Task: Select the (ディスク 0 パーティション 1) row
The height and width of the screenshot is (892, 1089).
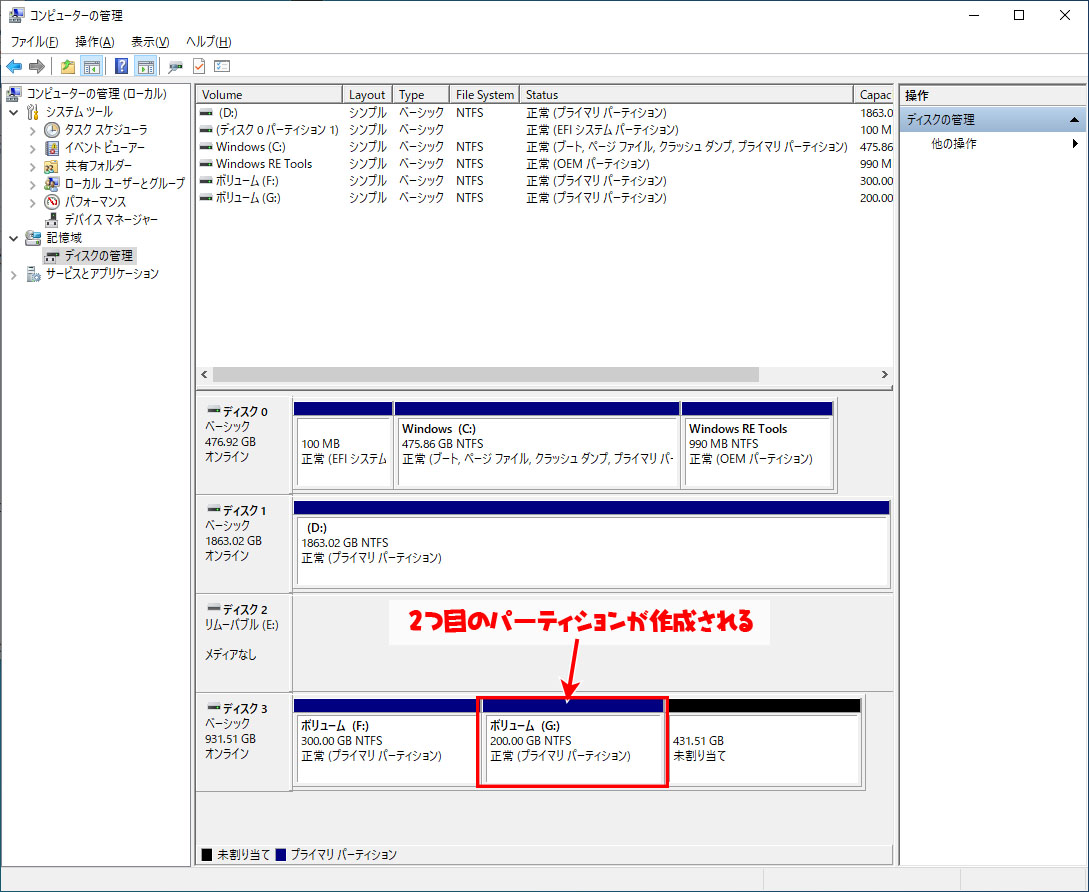Action: [545, 130]
